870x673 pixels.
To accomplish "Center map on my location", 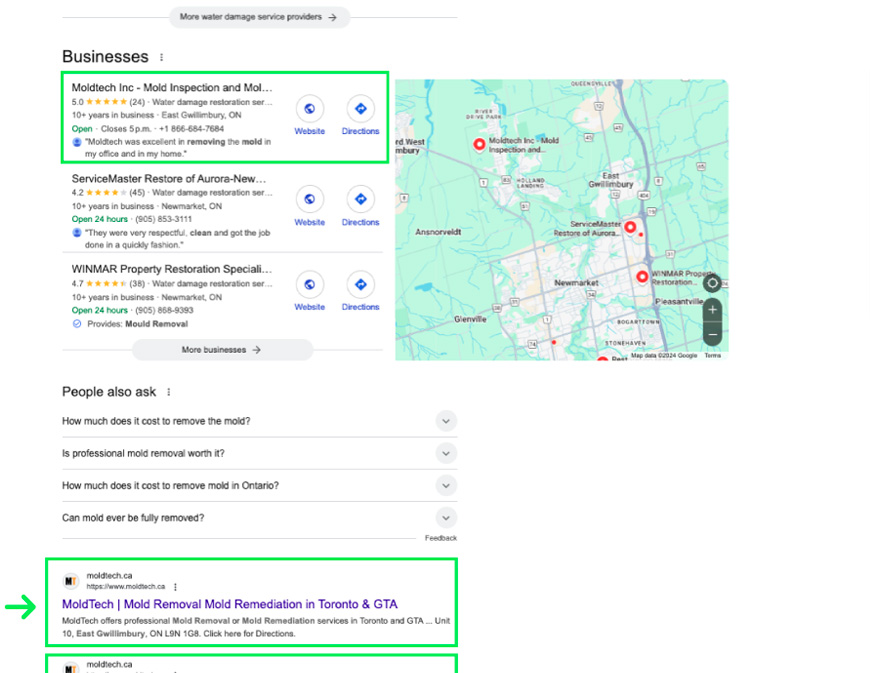I will point(712,283).
